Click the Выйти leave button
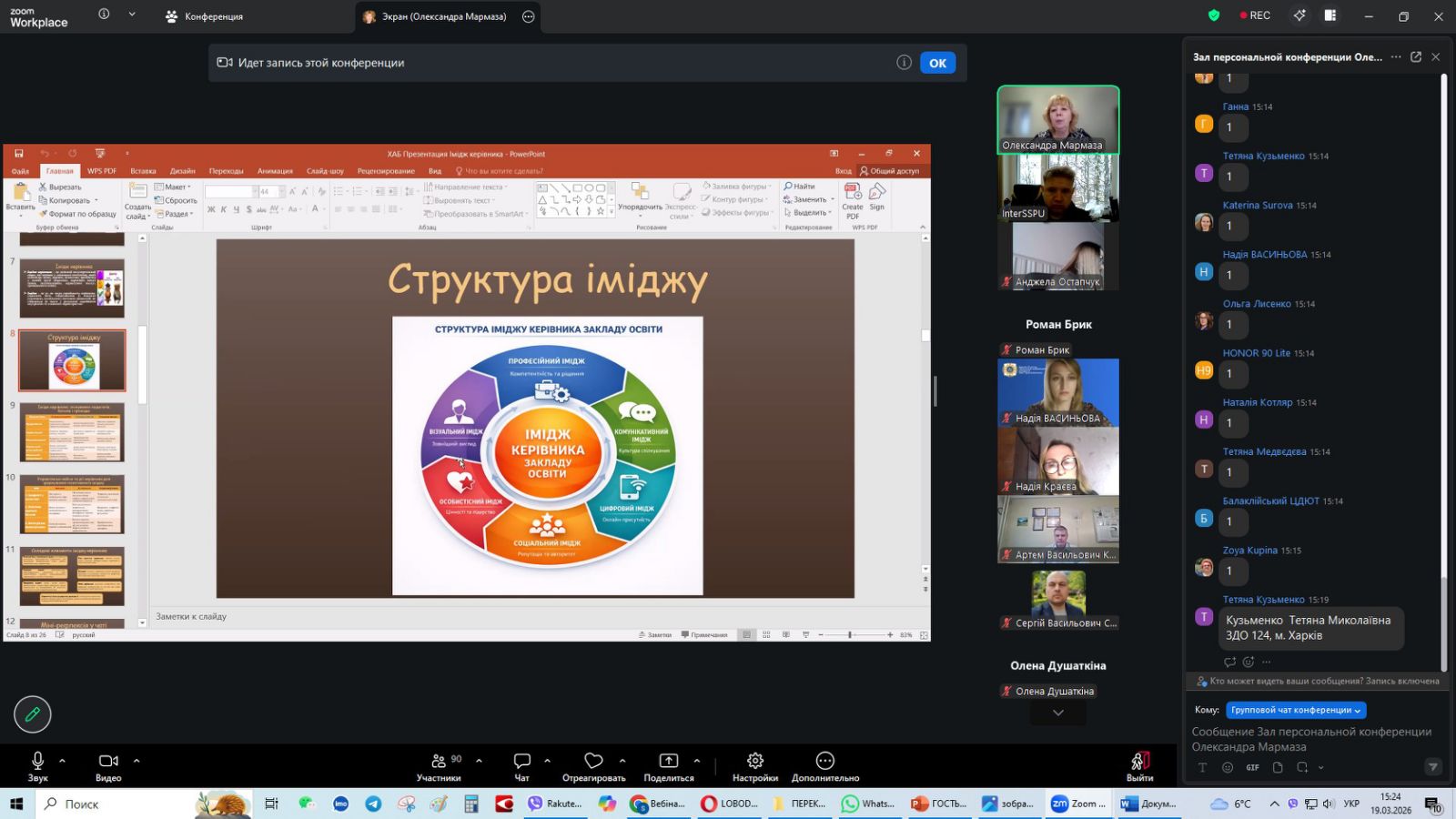 1139,766
